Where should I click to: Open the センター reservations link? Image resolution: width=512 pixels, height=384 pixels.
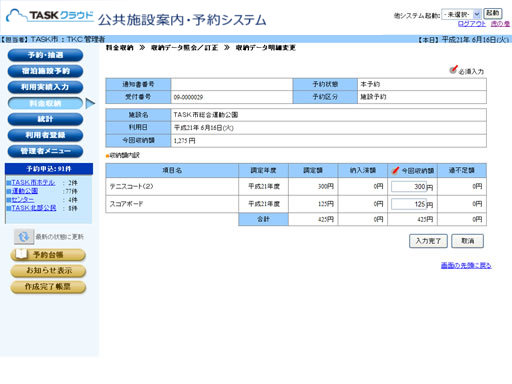click(23, 199)
